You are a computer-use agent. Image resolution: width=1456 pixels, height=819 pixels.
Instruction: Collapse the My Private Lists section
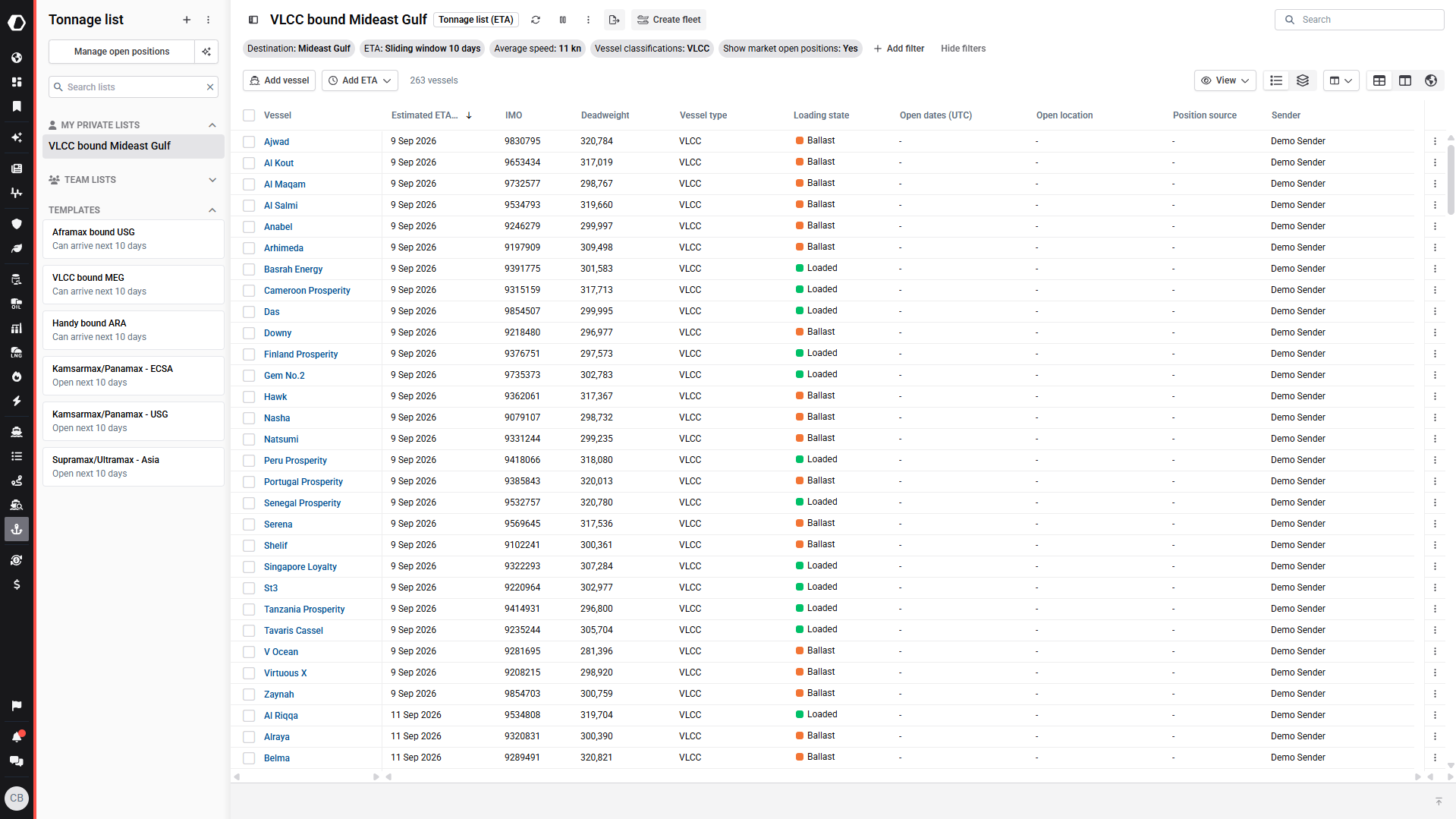click(212, 125)
